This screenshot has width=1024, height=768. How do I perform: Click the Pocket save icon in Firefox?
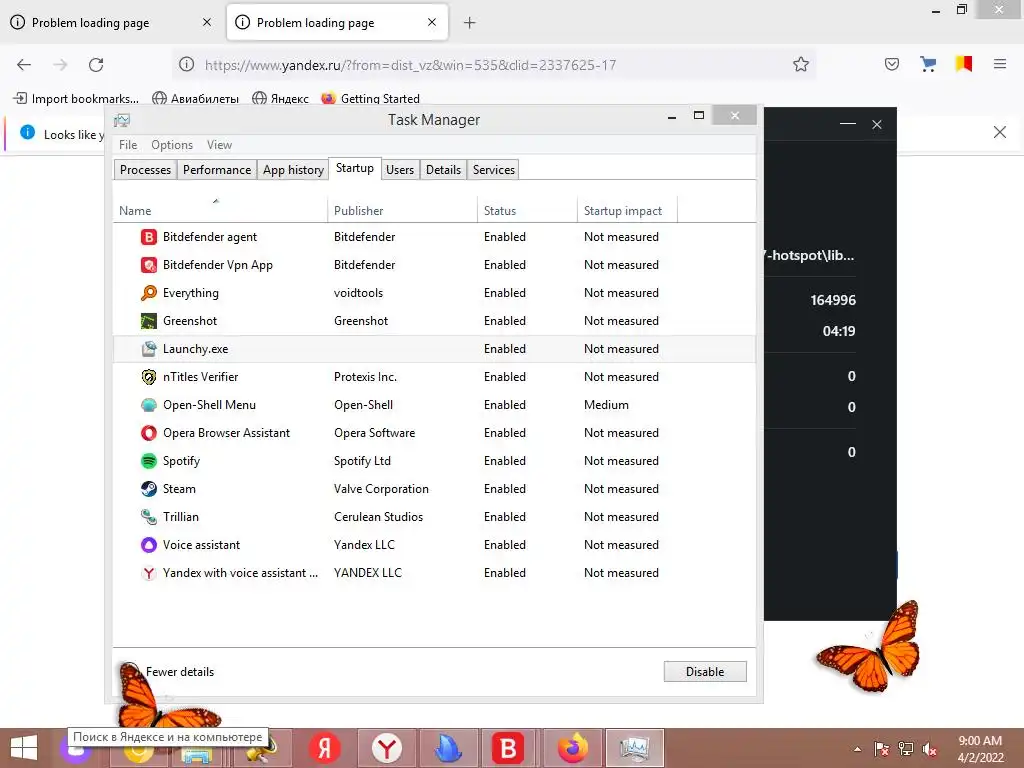click(892, 64)
